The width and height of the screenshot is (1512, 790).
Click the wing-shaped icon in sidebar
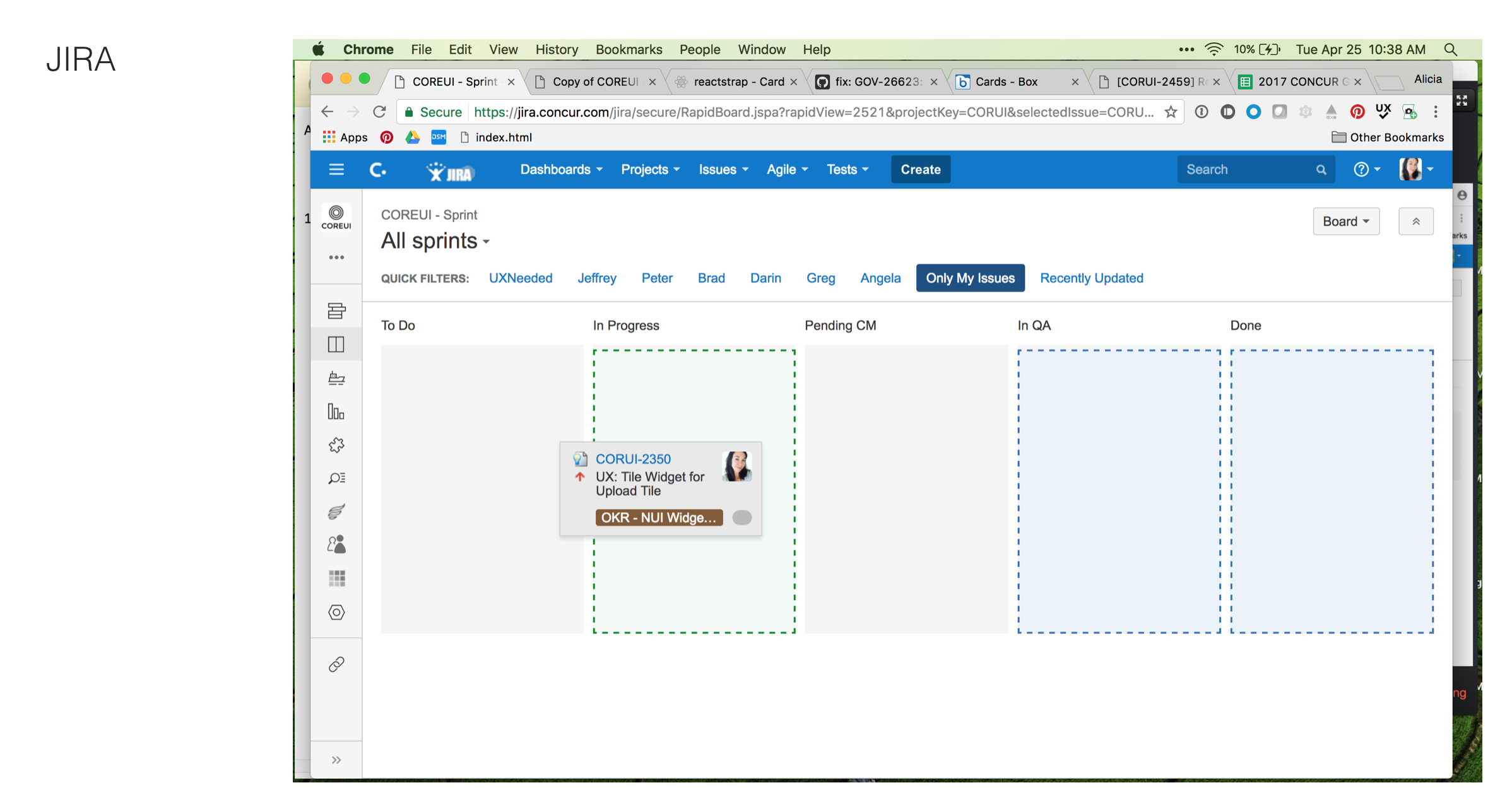(x=336, y=511)
